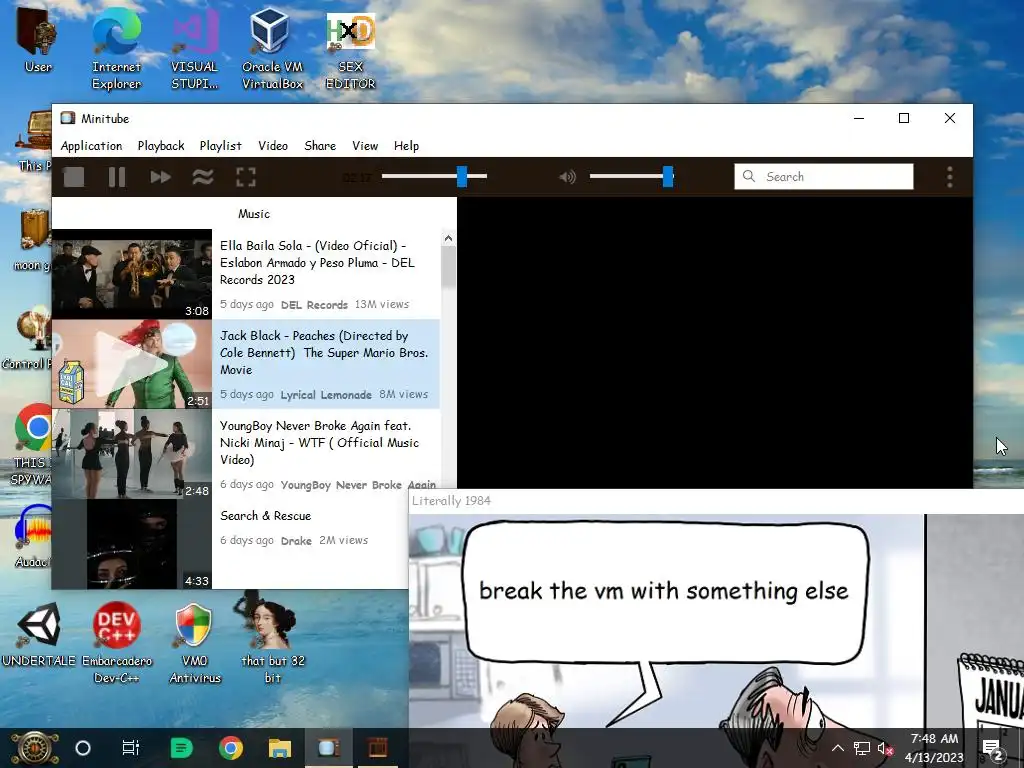The height and width of the screenshot is (768, 1024).
Task: Open the HxD editor desktop icon
Action: tap(351, 48)
